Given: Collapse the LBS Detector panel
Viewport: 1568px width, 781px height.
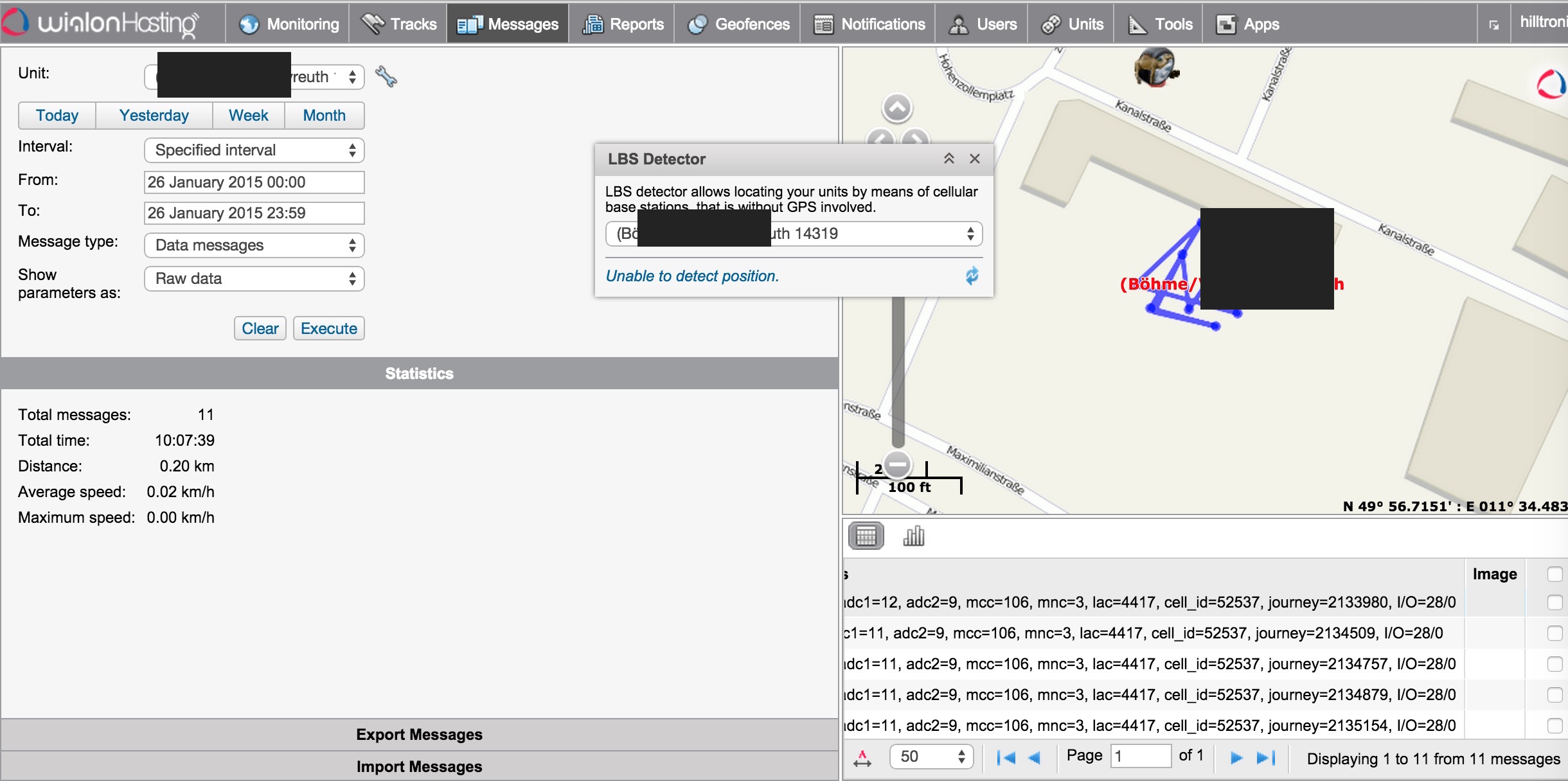Looking at the screenshot, I should tap(949, 159).
